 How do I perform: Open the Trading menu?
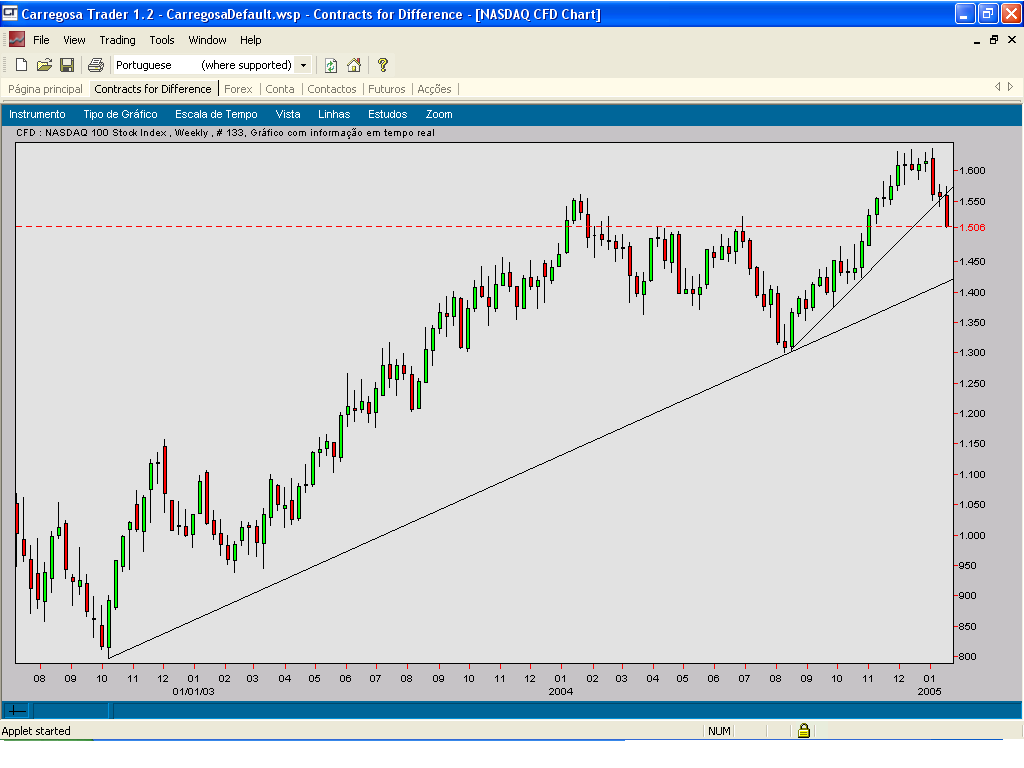[117, 40]
